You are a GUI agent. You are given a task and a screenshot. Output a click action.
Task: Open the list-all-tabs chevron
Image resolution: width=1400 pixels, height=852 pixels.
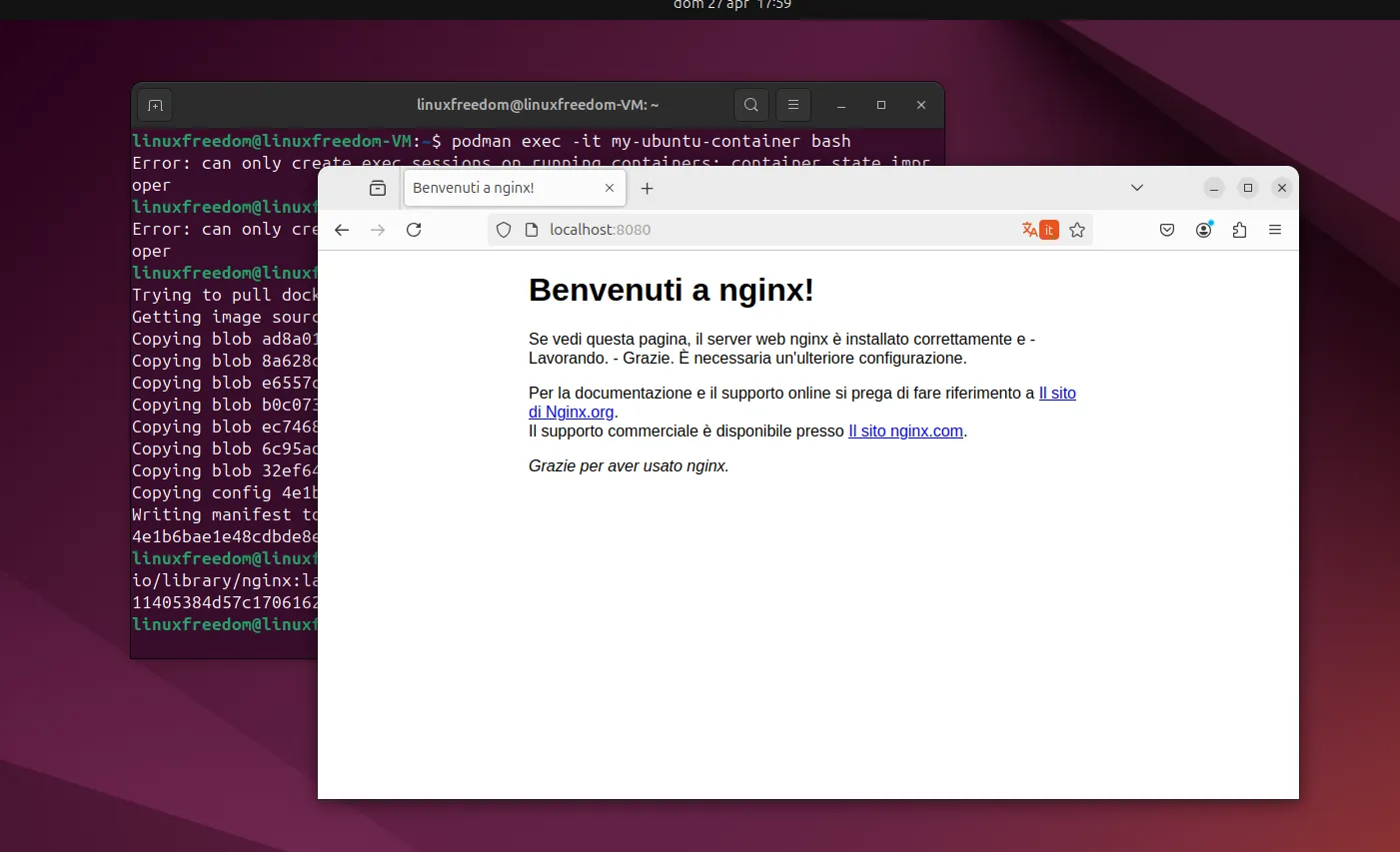click(1136, 187)
